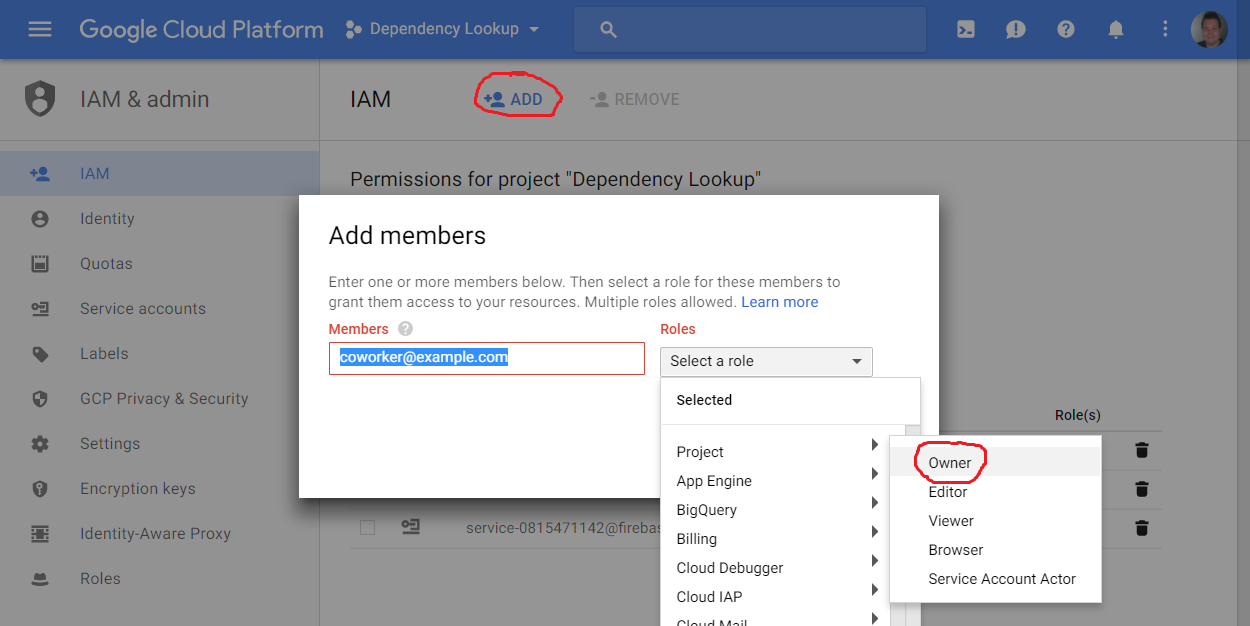This screenshot has height=626, width=1250.
Task: Activate Cloud Shell icon
Action: [966, 29]
